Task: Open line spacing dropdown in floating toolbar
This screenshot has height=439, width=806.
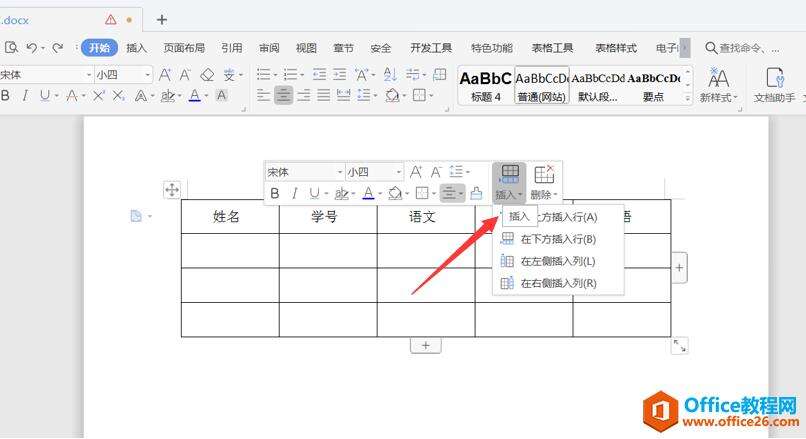Action: click(467, 172)
